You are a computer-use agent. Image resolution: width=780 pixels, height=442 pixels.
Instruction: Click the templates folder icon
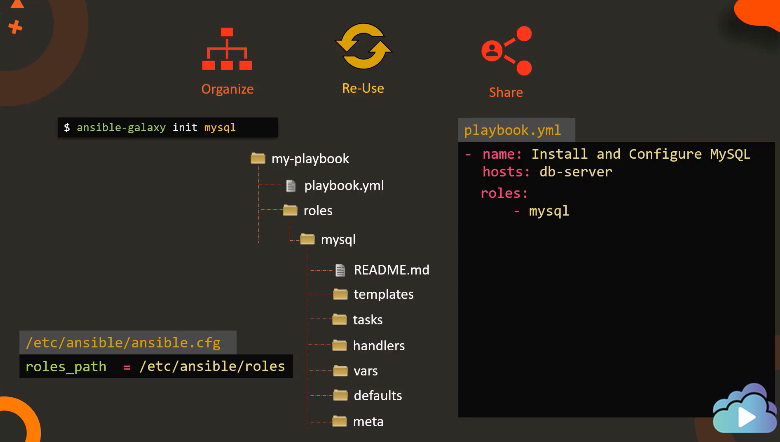(x=340, y=294)
